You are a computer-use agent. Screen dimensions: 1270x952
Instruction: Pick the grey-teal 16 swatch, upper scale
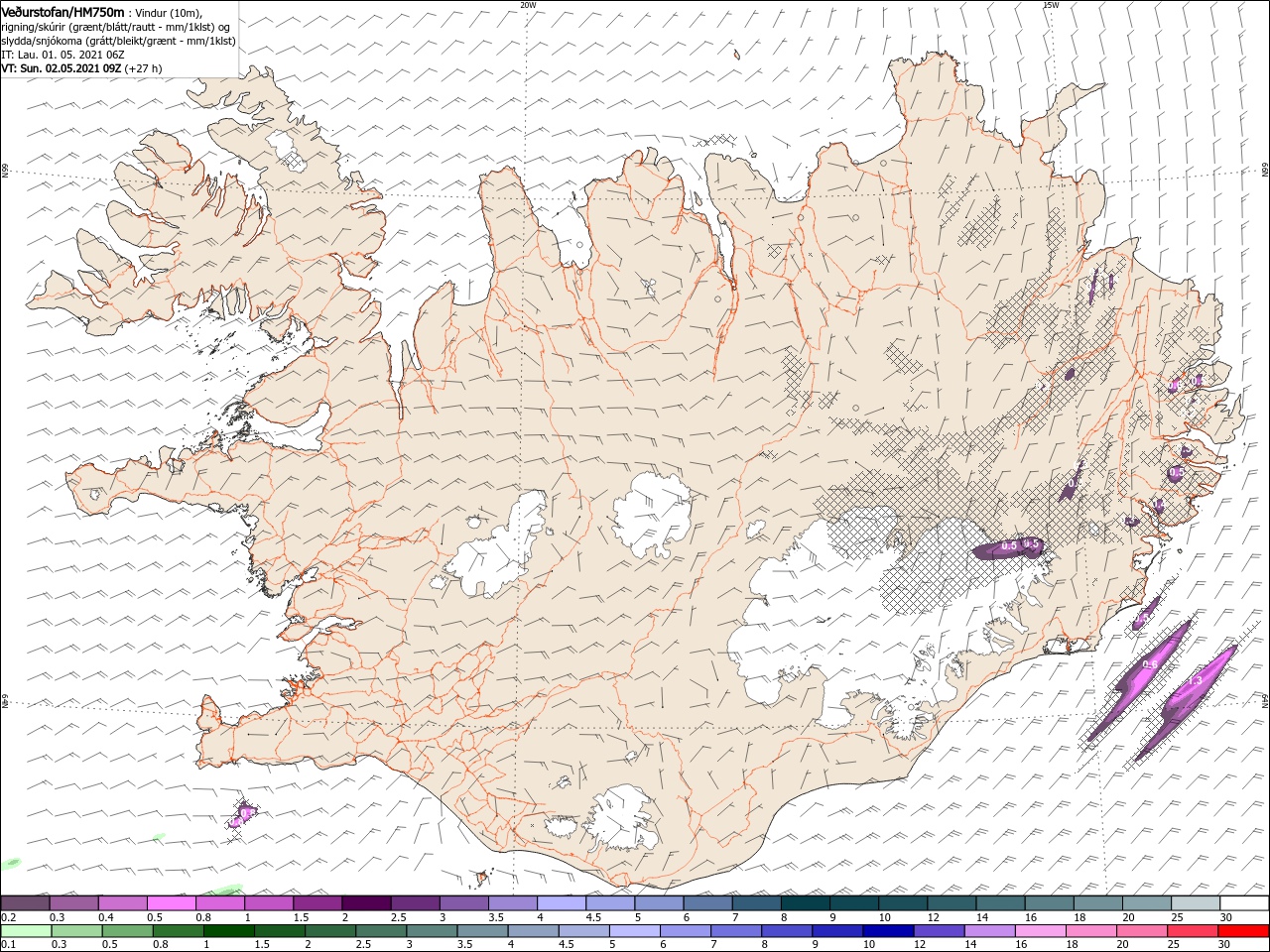pos(1049,903)
